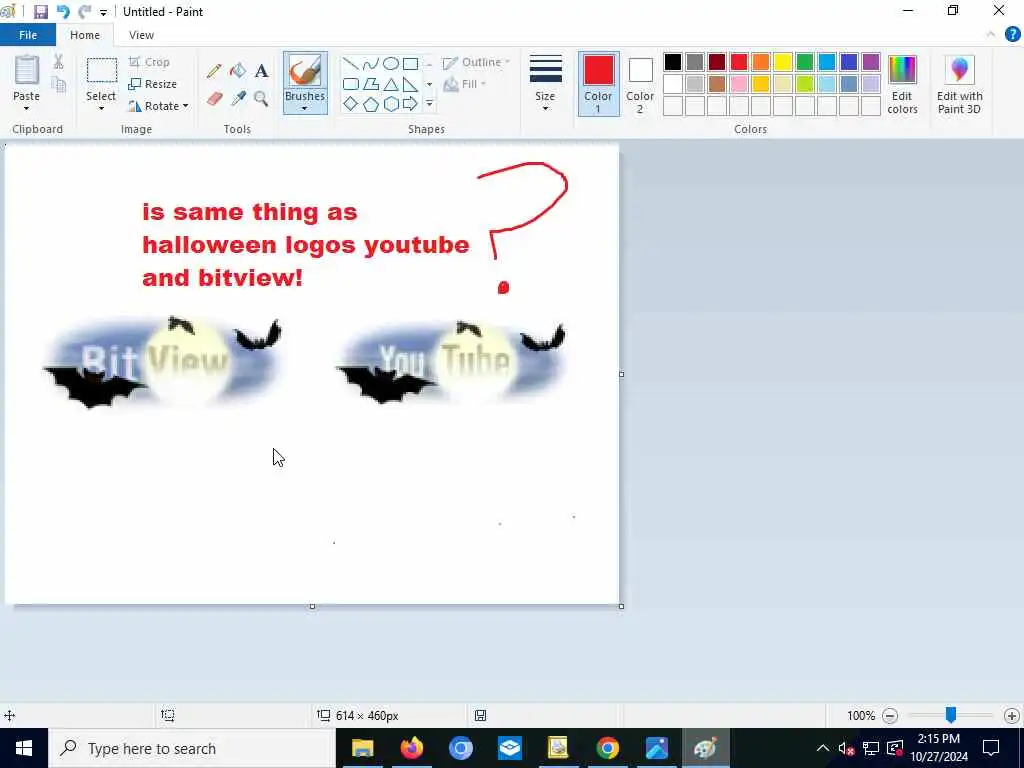Click the Resize button
This screenshot has height=768, width=1024.
click(153, 84)
